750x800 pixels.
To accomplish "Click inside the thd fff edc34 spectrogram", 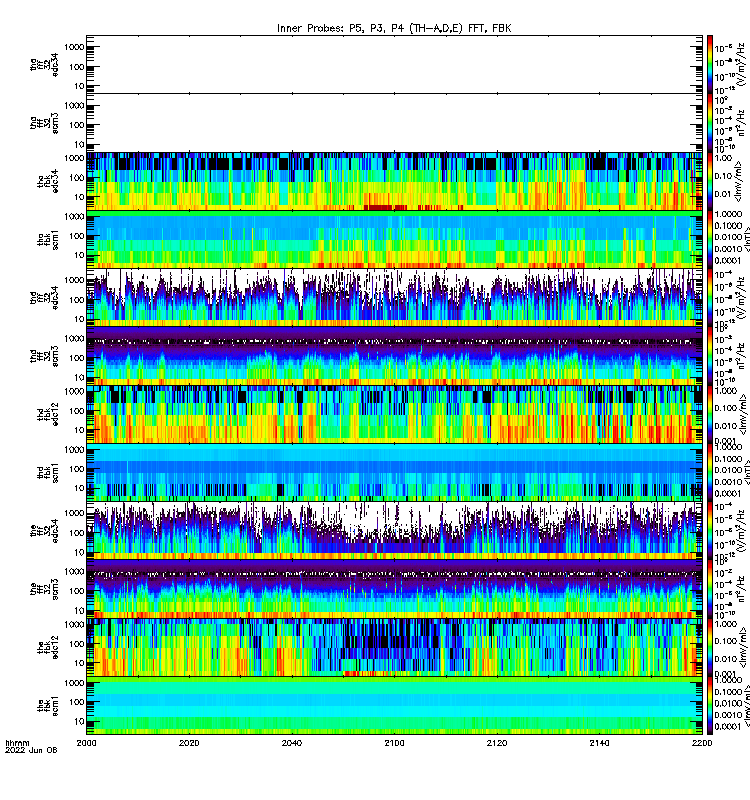I will (x=394, y=298).
